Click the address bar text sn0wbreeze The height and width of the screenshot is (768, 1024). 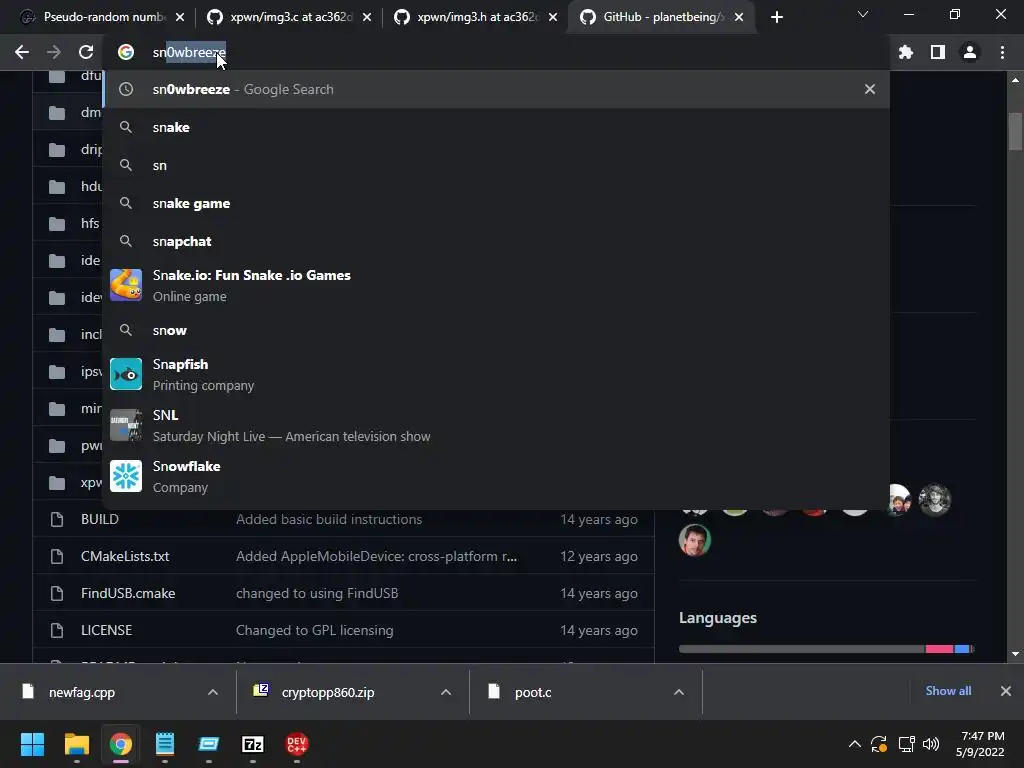pos(189,52)
